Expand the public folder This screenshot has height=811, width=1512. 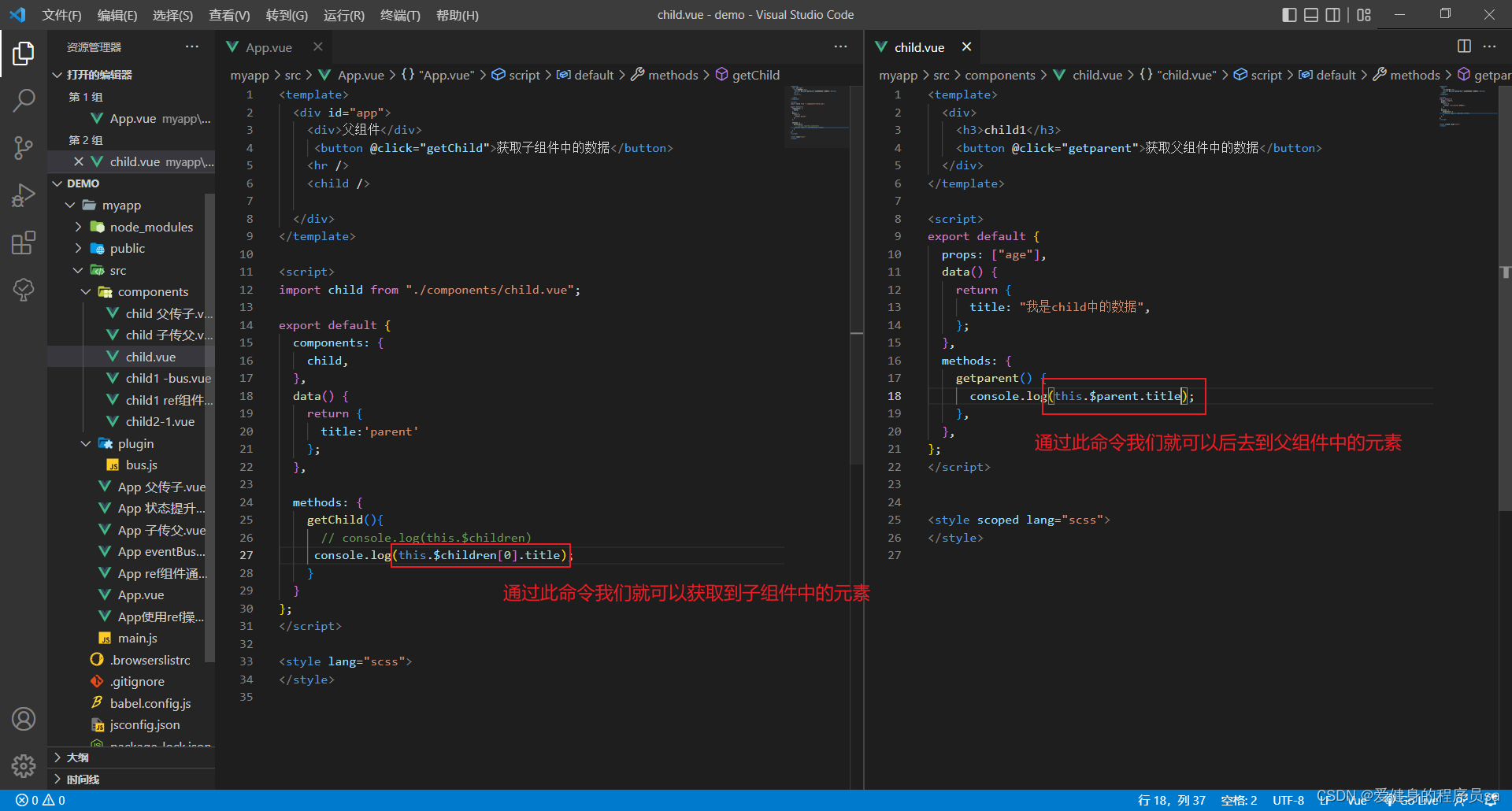click(128, 249)
